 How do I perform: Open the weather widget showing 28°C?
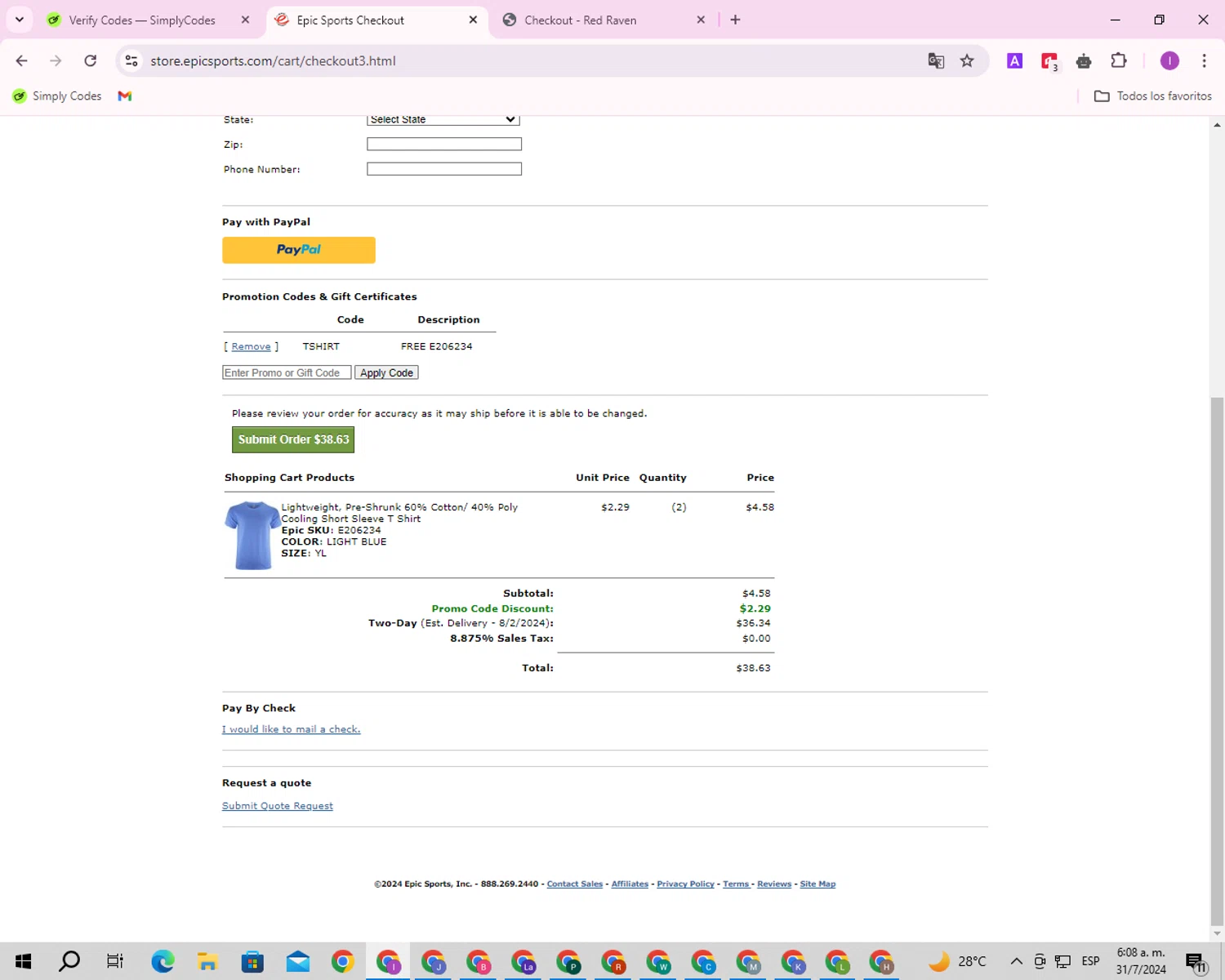tap(957, 961)
